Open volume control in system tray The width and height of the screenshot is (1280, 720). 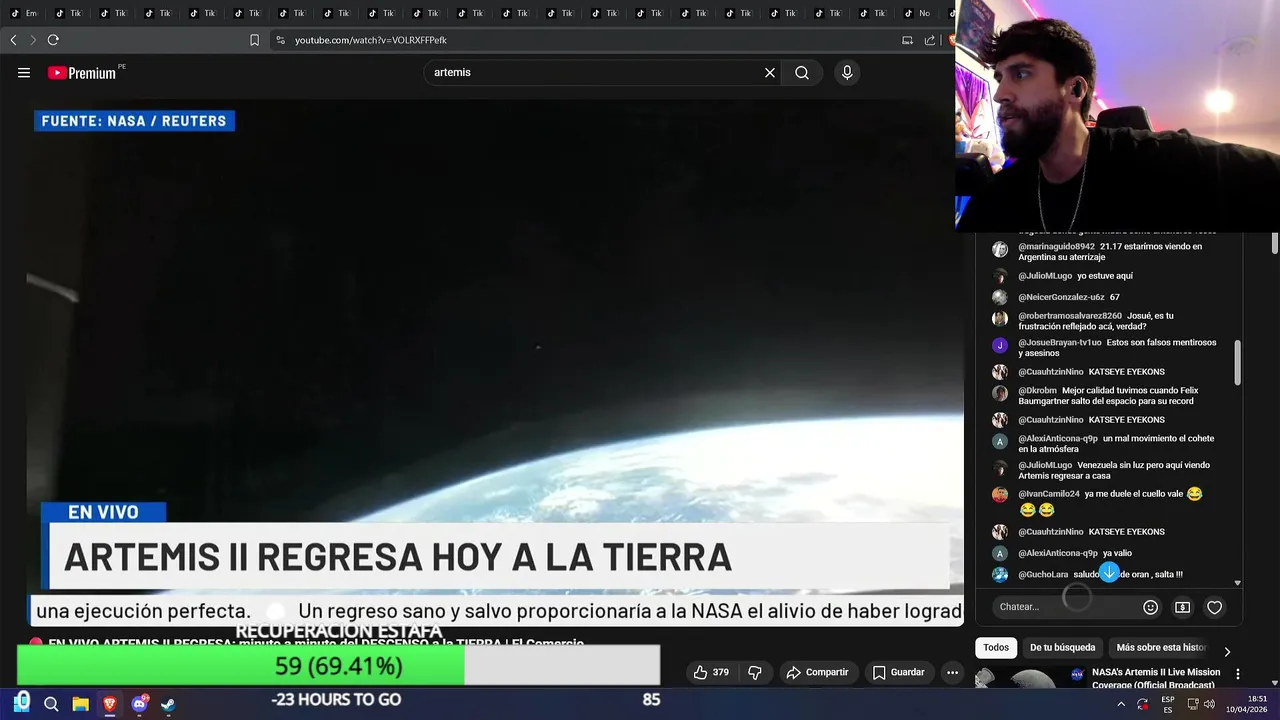pos(1209,704)
